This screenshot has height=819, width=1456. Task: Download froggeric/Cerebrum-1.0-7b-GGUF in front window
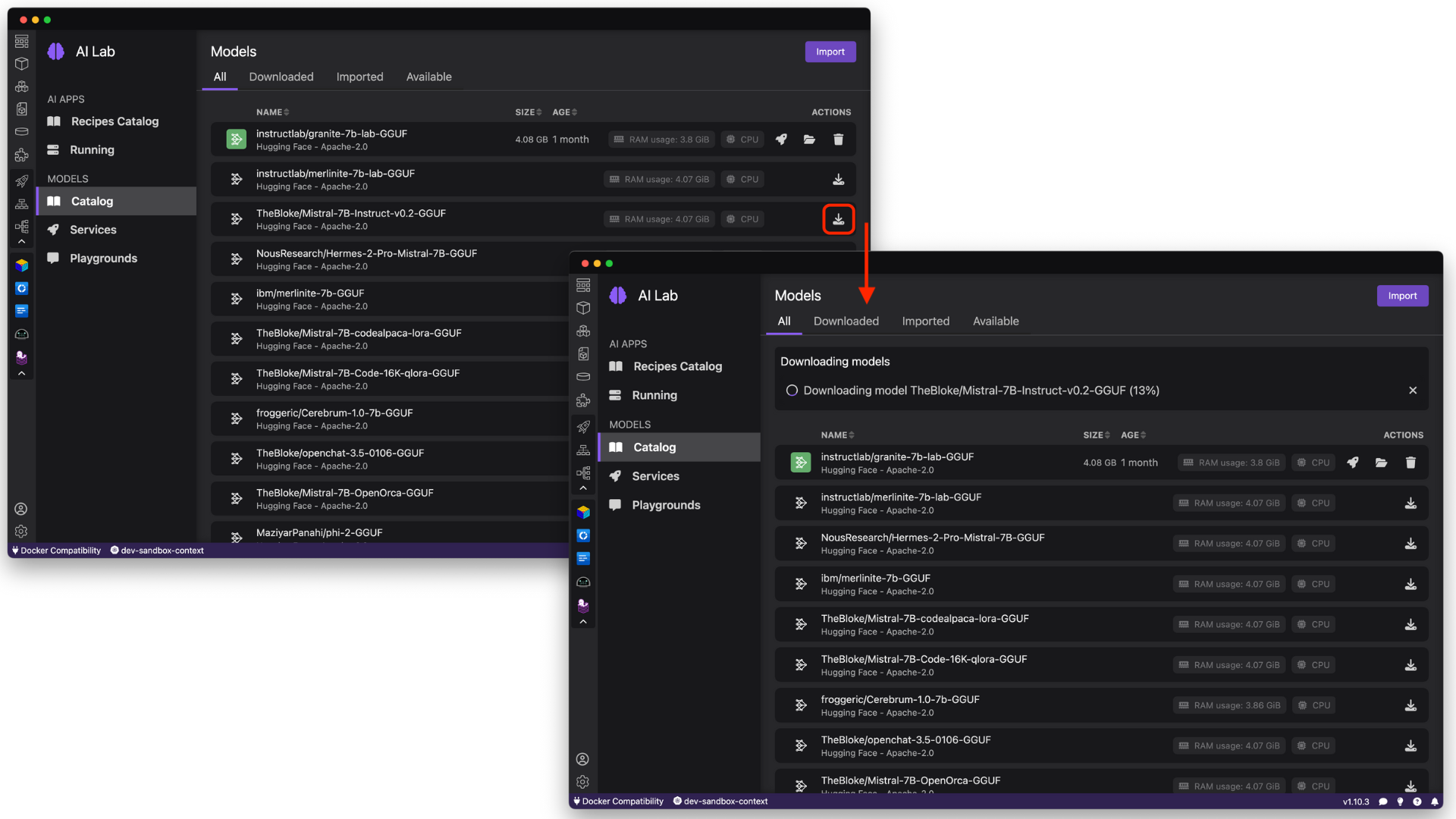coord(1410,705)
